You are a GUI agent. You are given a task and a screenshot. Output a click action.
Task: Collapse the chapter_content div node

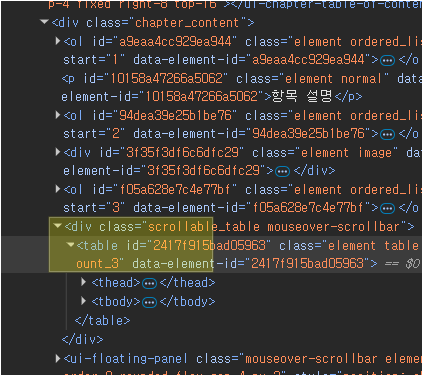click(x=44, y=22)
